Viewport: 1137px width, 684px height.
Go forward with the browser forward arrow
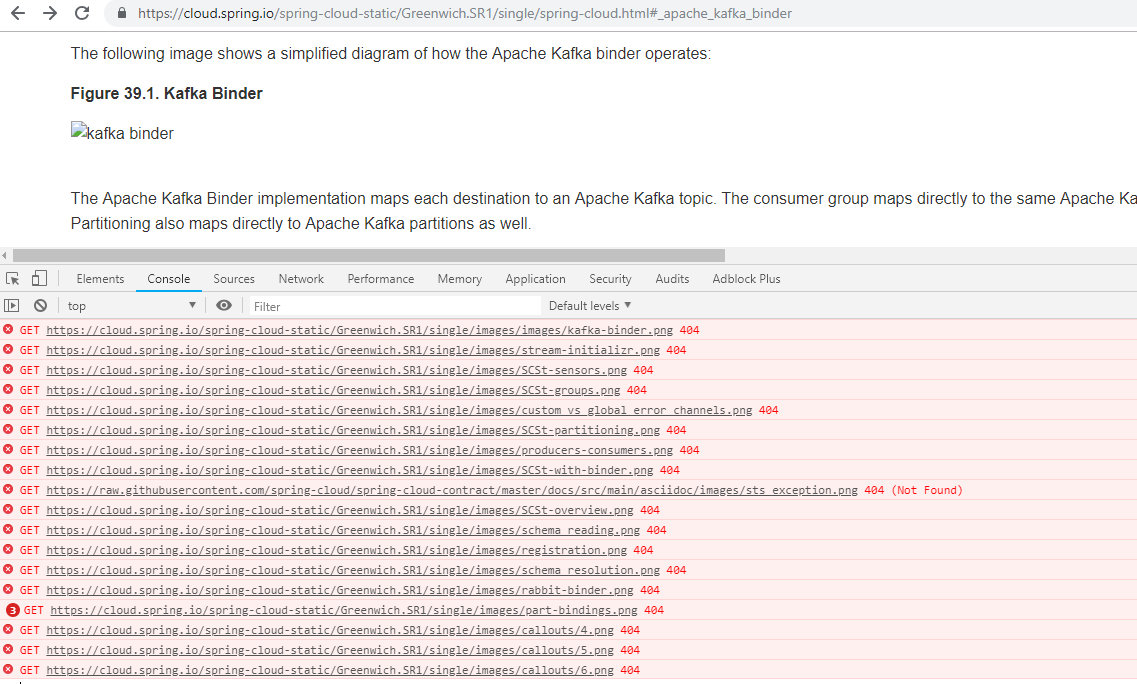[x=50, y=13]
